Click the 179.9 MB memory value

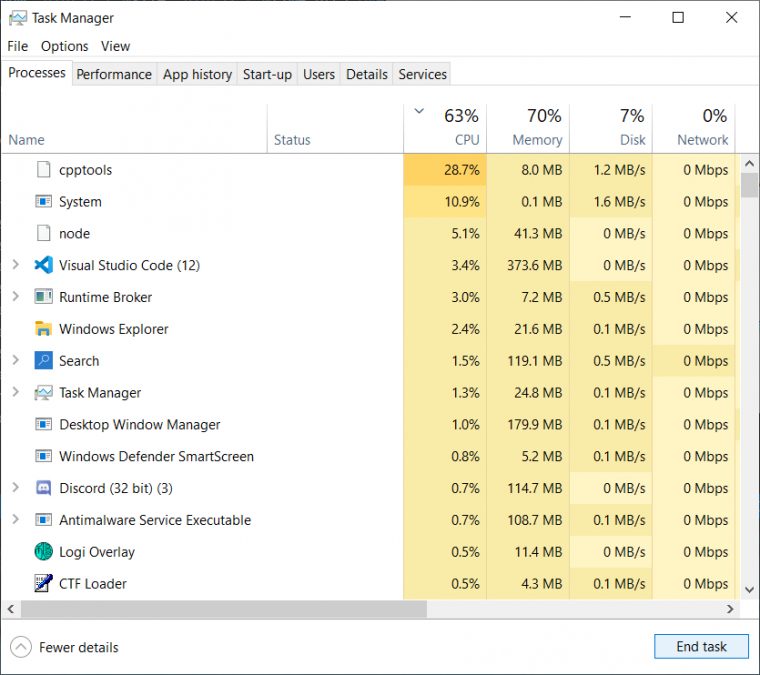[535, 424]
